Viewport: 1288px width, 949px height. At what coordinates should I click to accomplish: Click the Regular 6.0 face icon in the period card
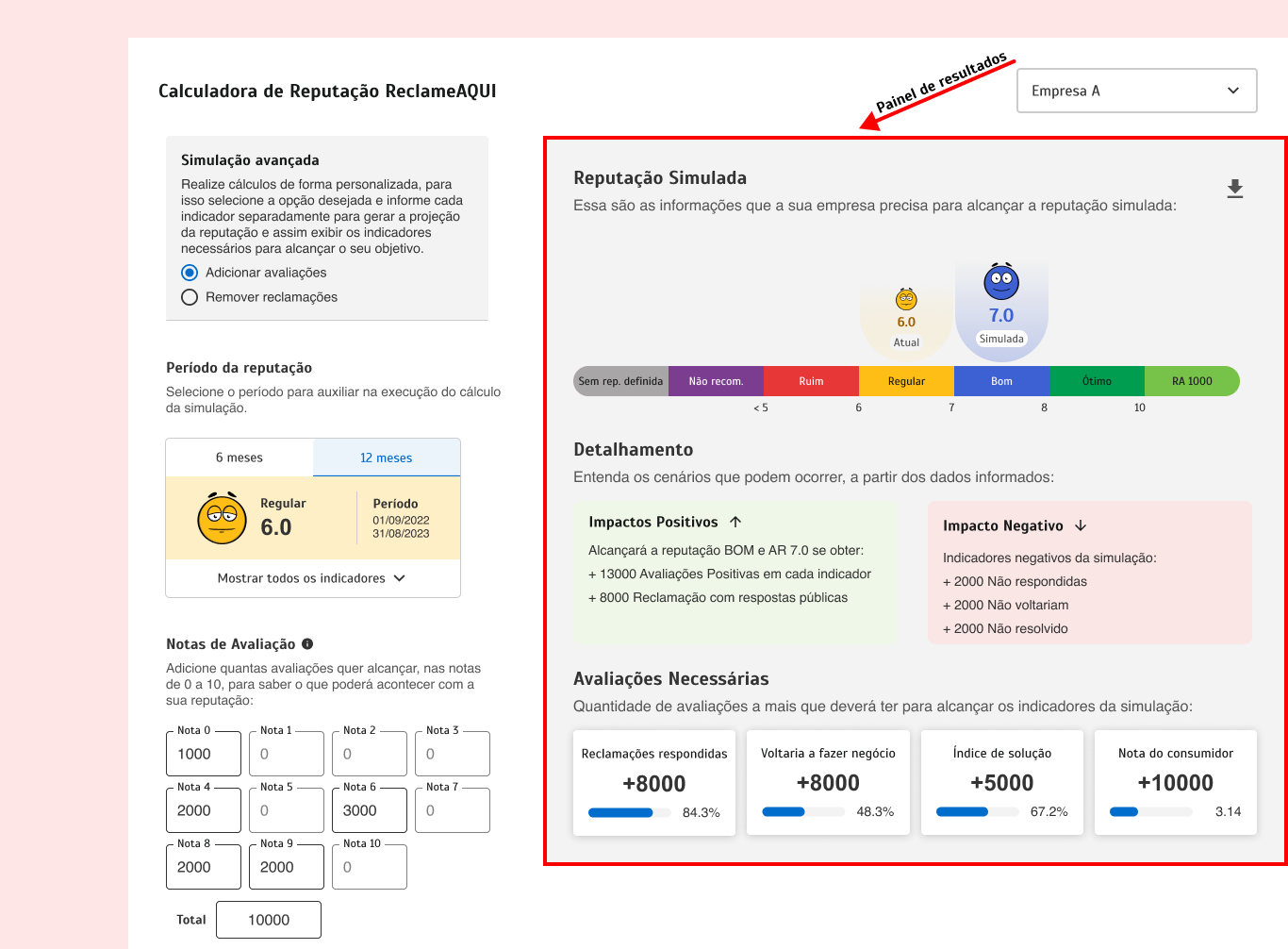click(x=223, y=518)
